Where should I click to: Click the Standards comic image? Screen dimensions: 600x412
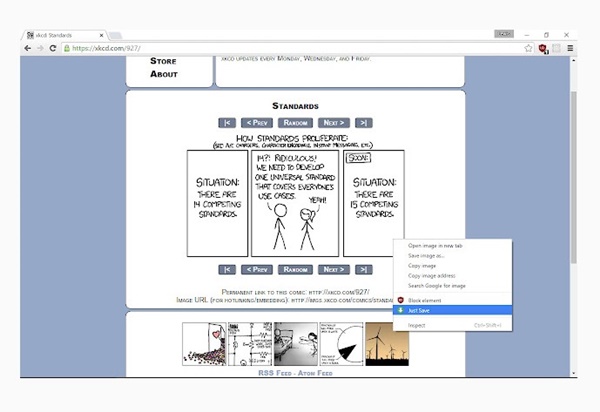point(295,195)
